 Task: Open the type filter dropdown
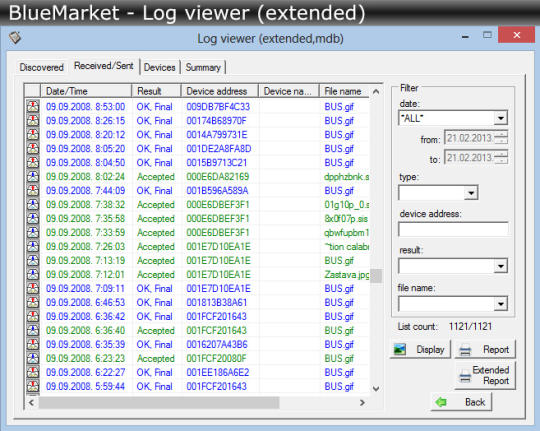471,193
